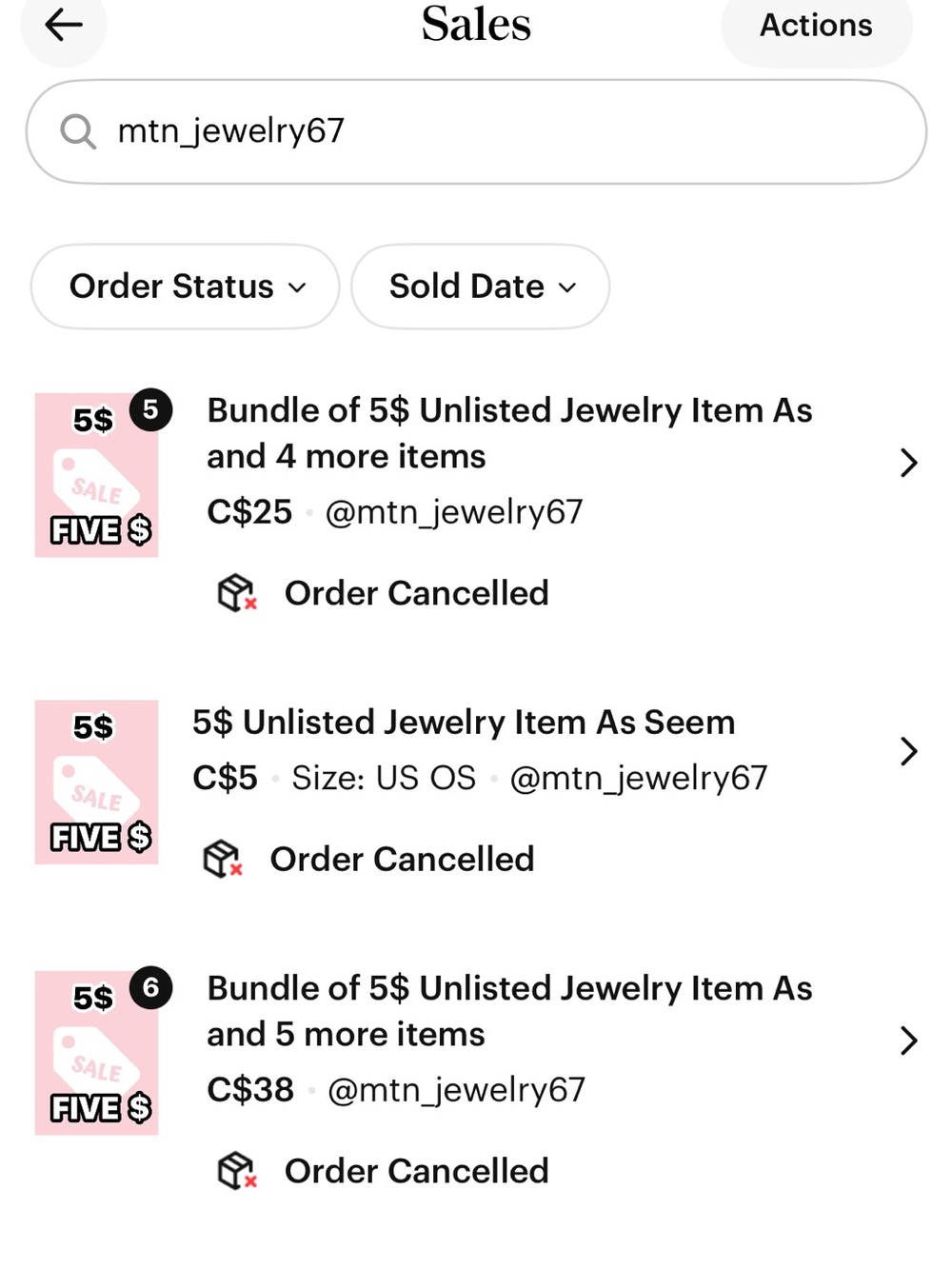Click cancelled package icon on C$5 order

click(223, 859)
